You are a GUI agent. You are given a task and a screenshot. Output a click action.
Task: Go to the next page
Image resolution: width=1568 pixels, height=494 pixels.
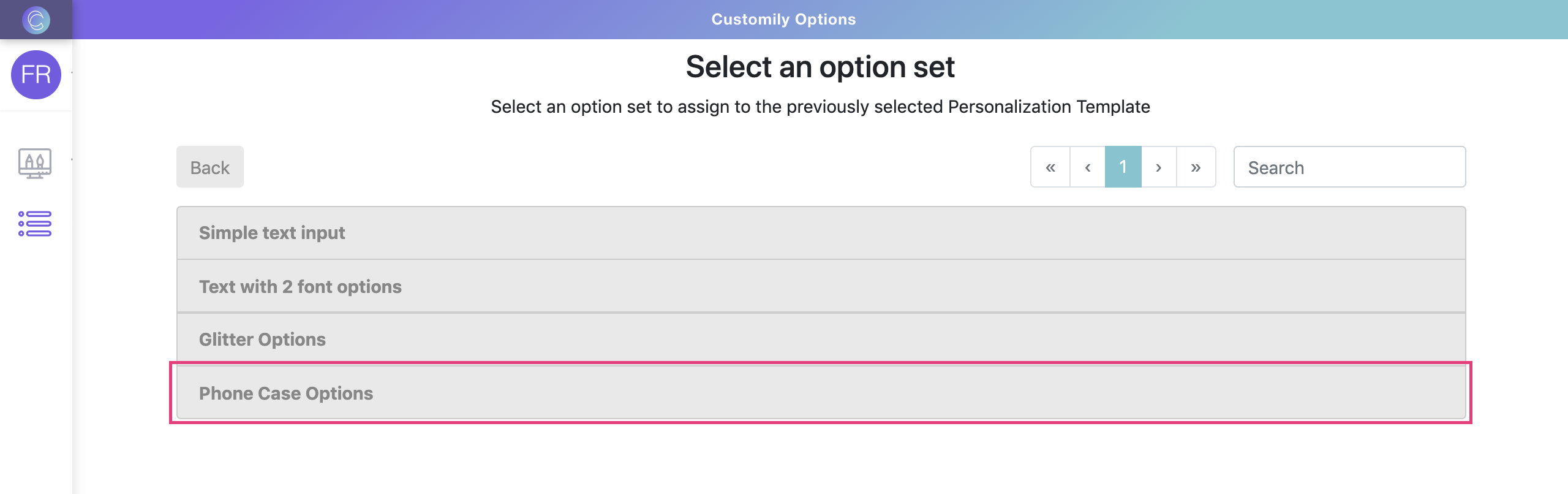coord(1159,167)
